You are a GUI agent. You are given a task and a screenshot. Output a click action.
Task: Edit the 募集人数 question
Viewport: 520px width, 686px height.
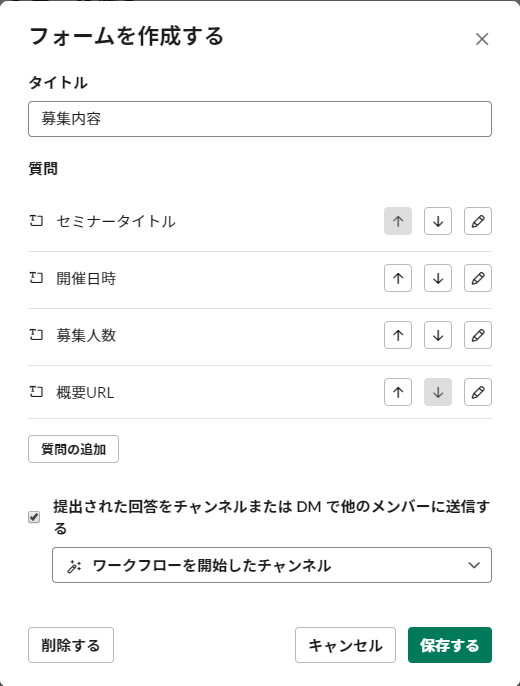[x=478, y=335]
